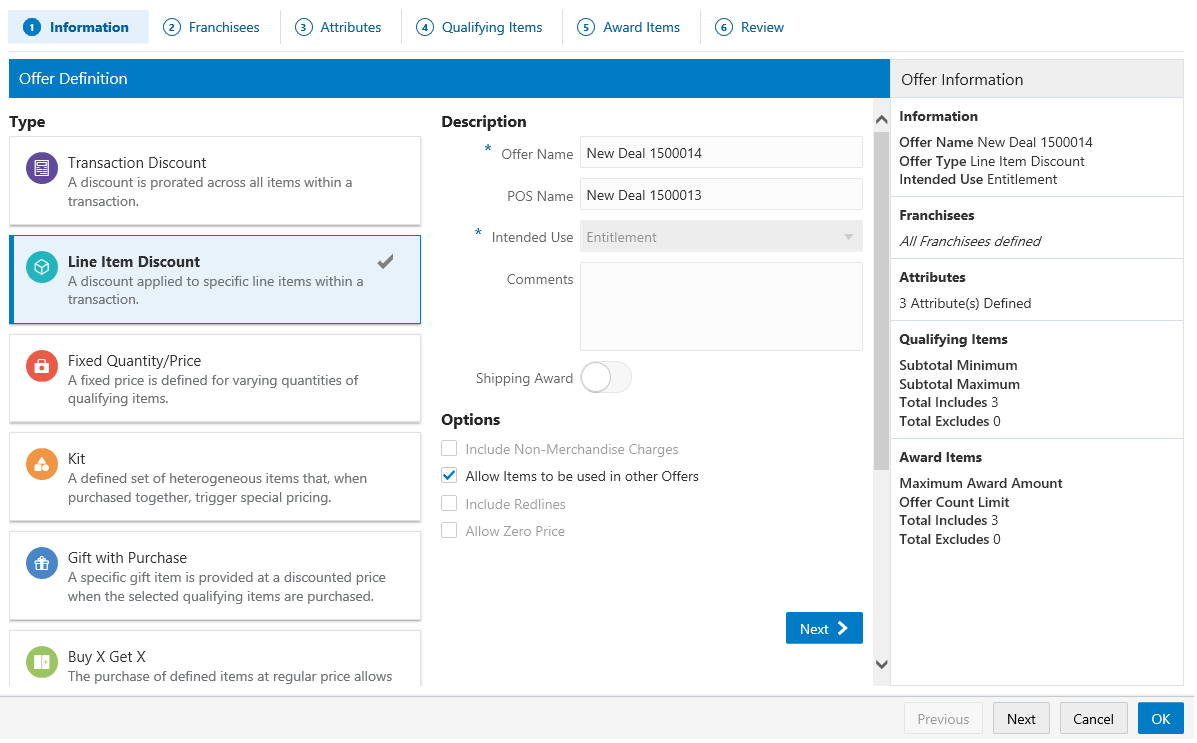This screenshot has height=743, width=1197.
Task: Click the scroll up arrow of the panel
Action: pyautogui.click(x=882, y=120)
